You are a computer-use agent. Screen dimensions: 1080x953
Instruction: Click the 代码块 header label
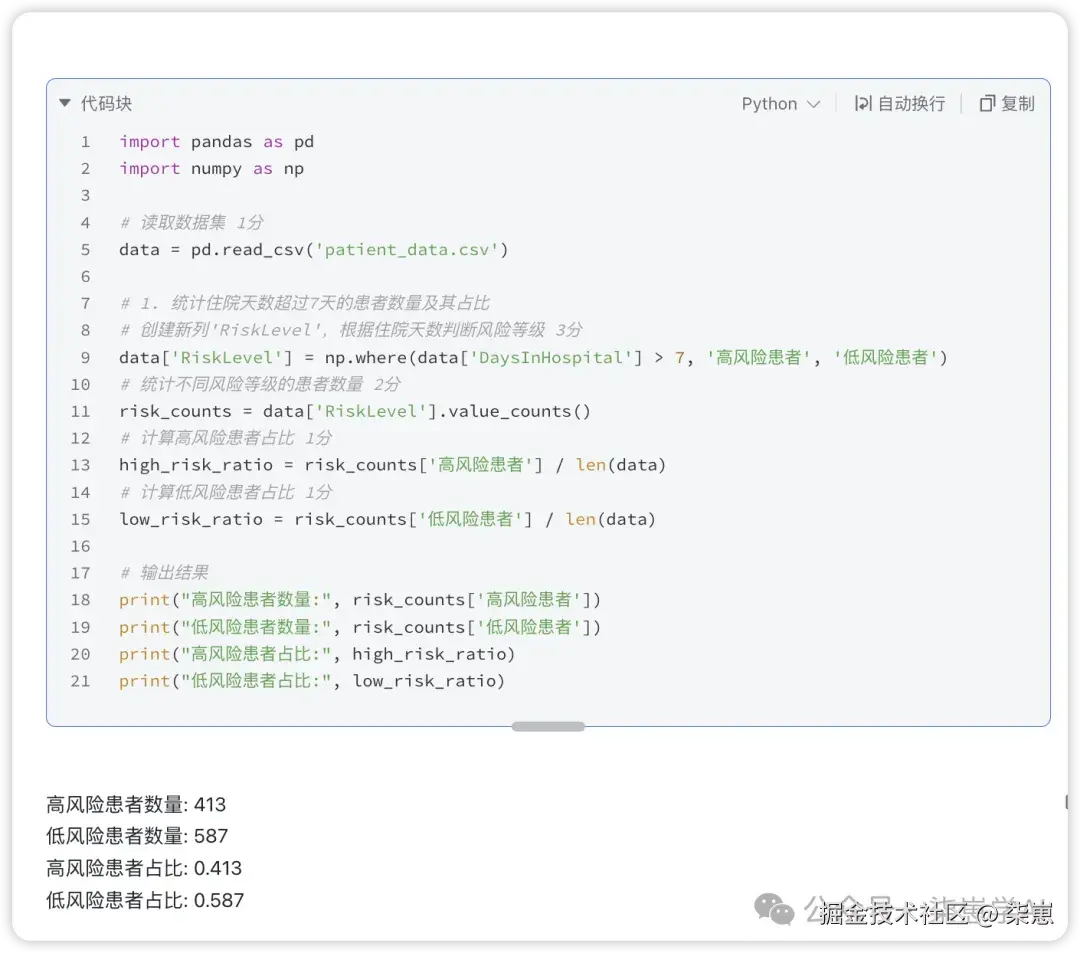click(105, 103)
